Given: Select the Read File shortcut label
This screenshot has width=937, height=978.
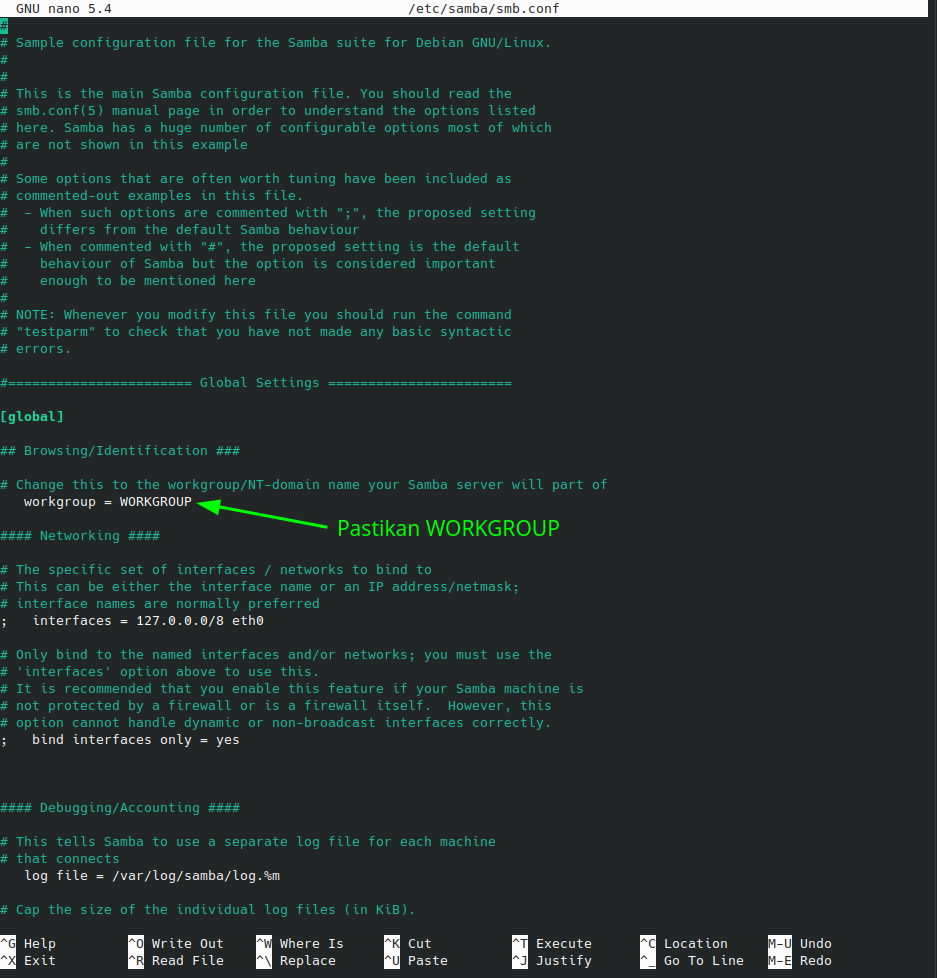Looking at the screenshot, I should tap(187, 960).
